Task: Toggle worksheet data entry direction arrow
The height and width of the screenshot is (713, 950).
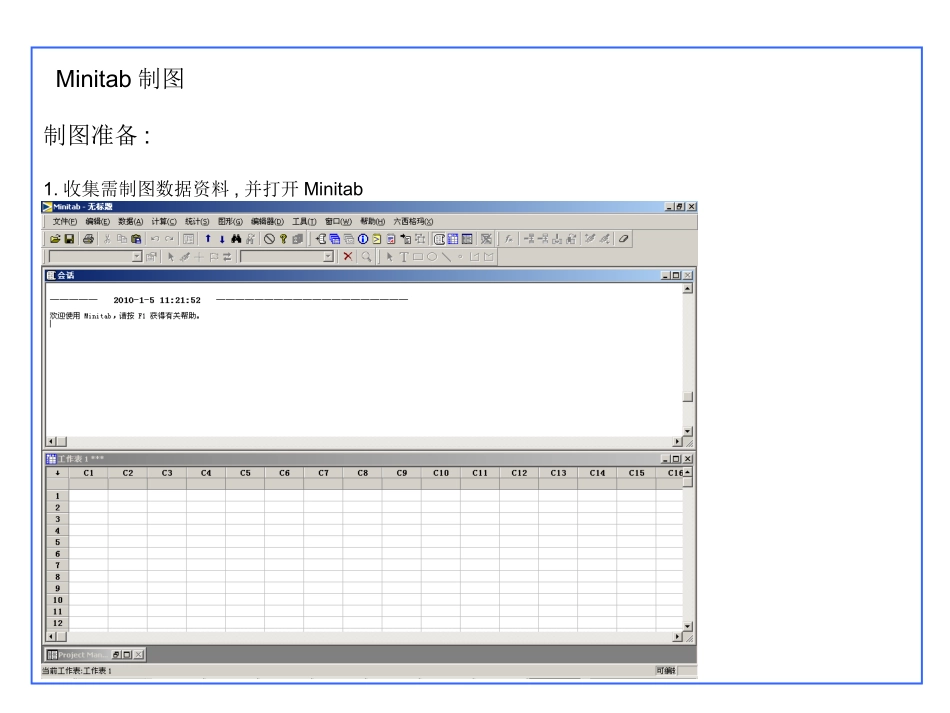Action: (x=57, y=473)
